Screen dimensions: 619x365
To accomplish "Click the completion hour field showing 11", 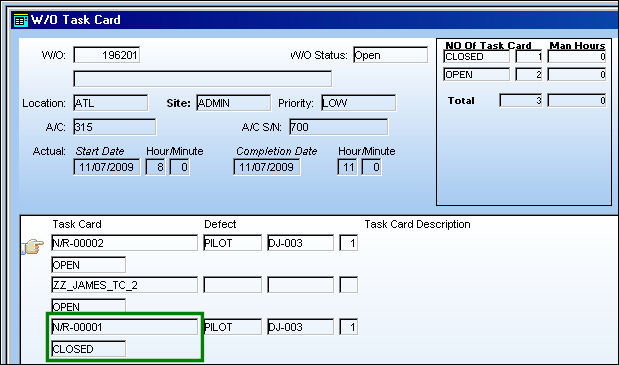I will [x=347, y=167].
